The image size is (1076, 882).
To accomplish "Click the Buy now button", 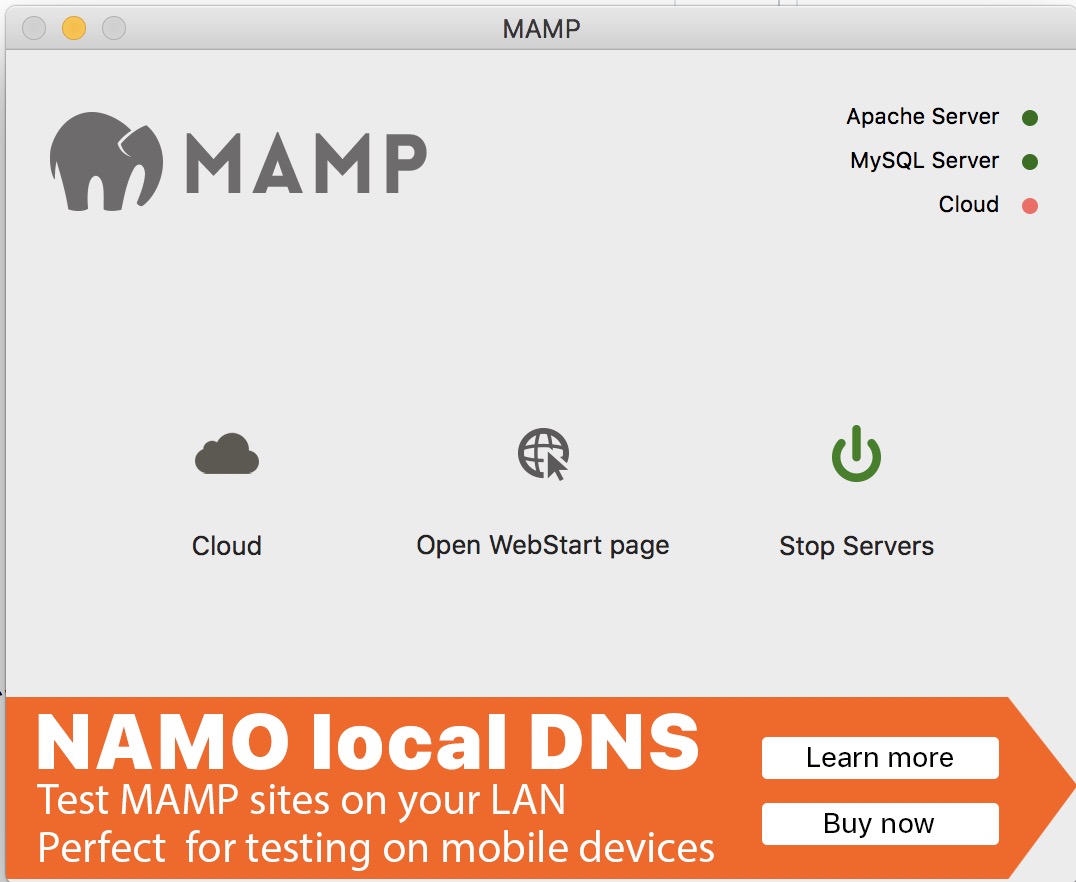I will click(x=880, y=824).
